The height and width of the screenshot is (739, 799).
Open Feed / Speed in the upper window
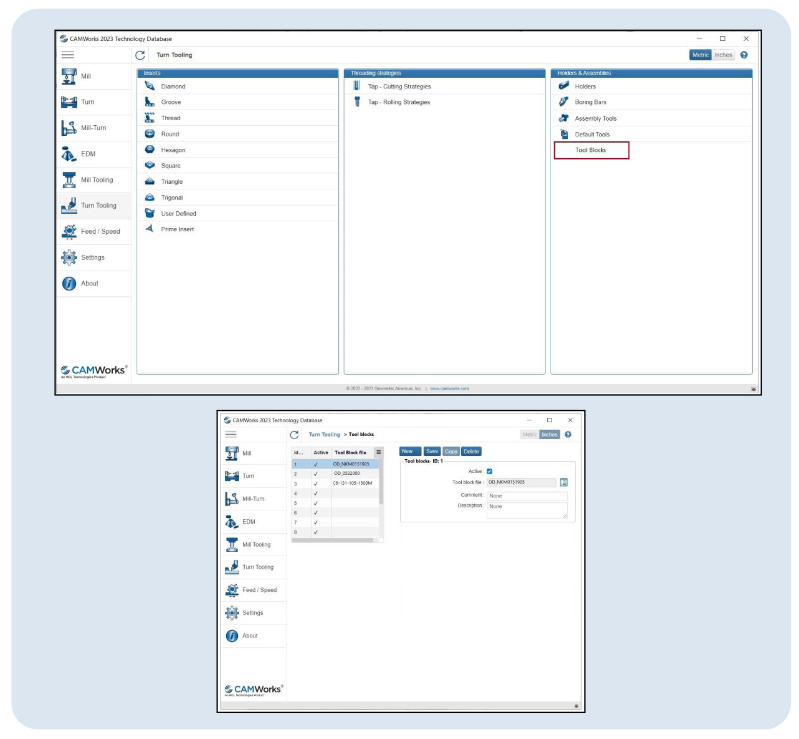pos(93,231)
